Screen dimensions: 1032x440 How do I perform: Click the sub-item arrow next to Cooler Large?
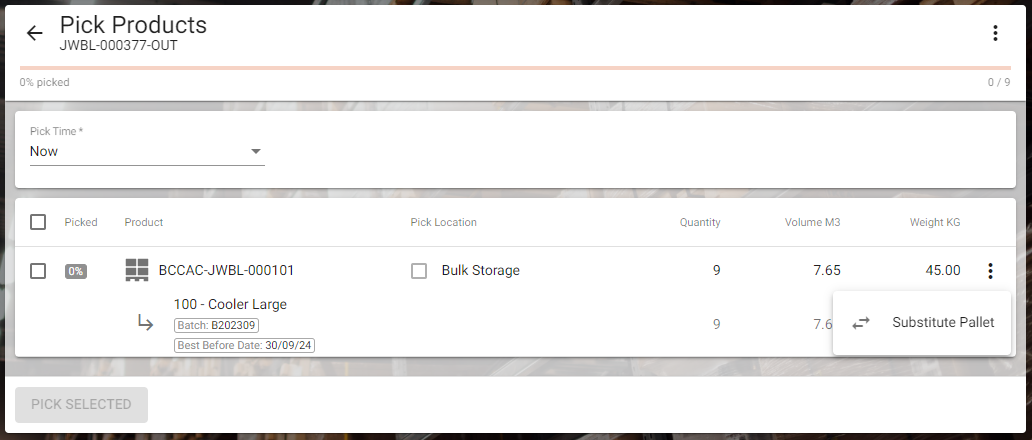click(145, 323)
